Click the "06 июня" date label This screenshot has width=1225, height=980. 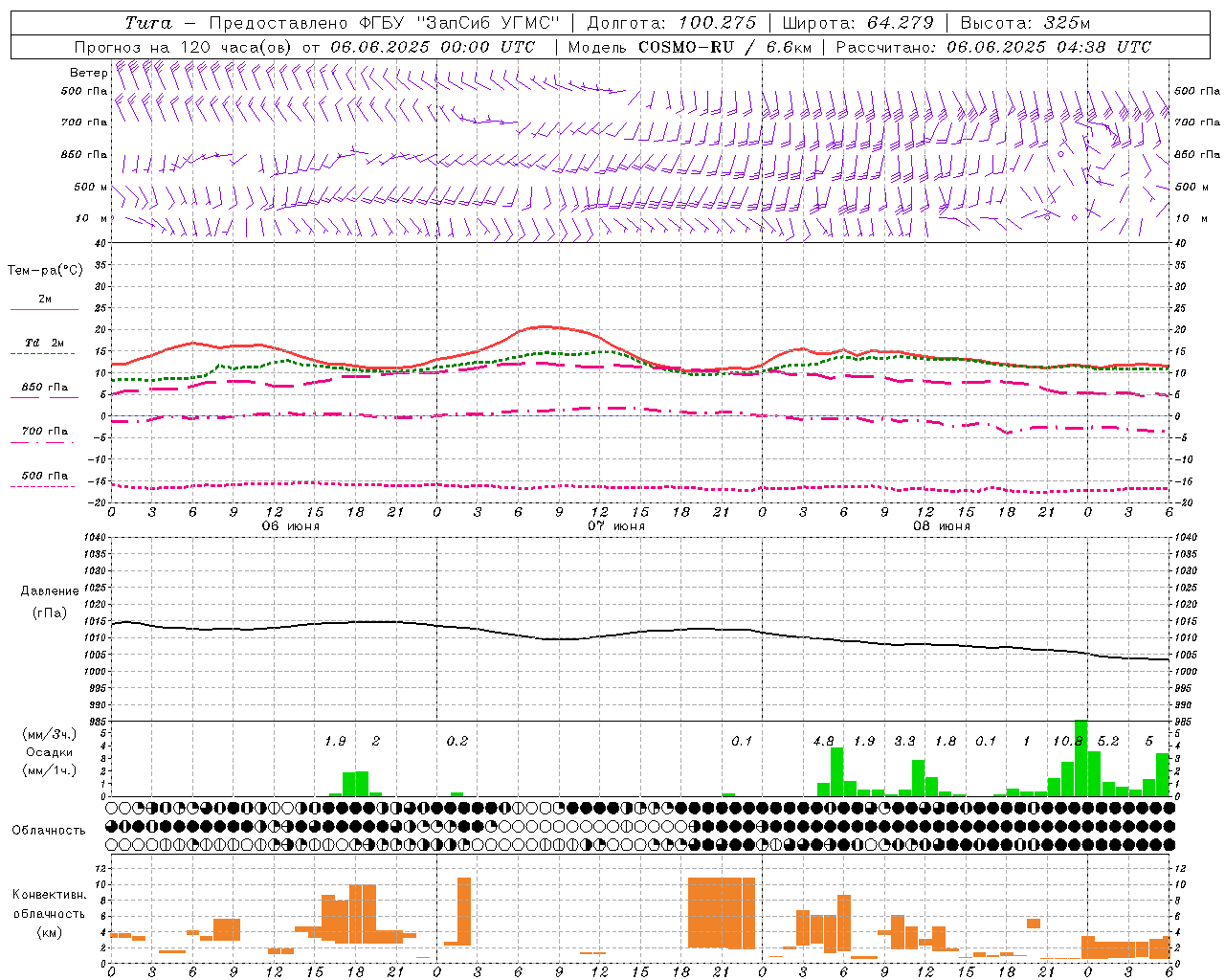290,527
